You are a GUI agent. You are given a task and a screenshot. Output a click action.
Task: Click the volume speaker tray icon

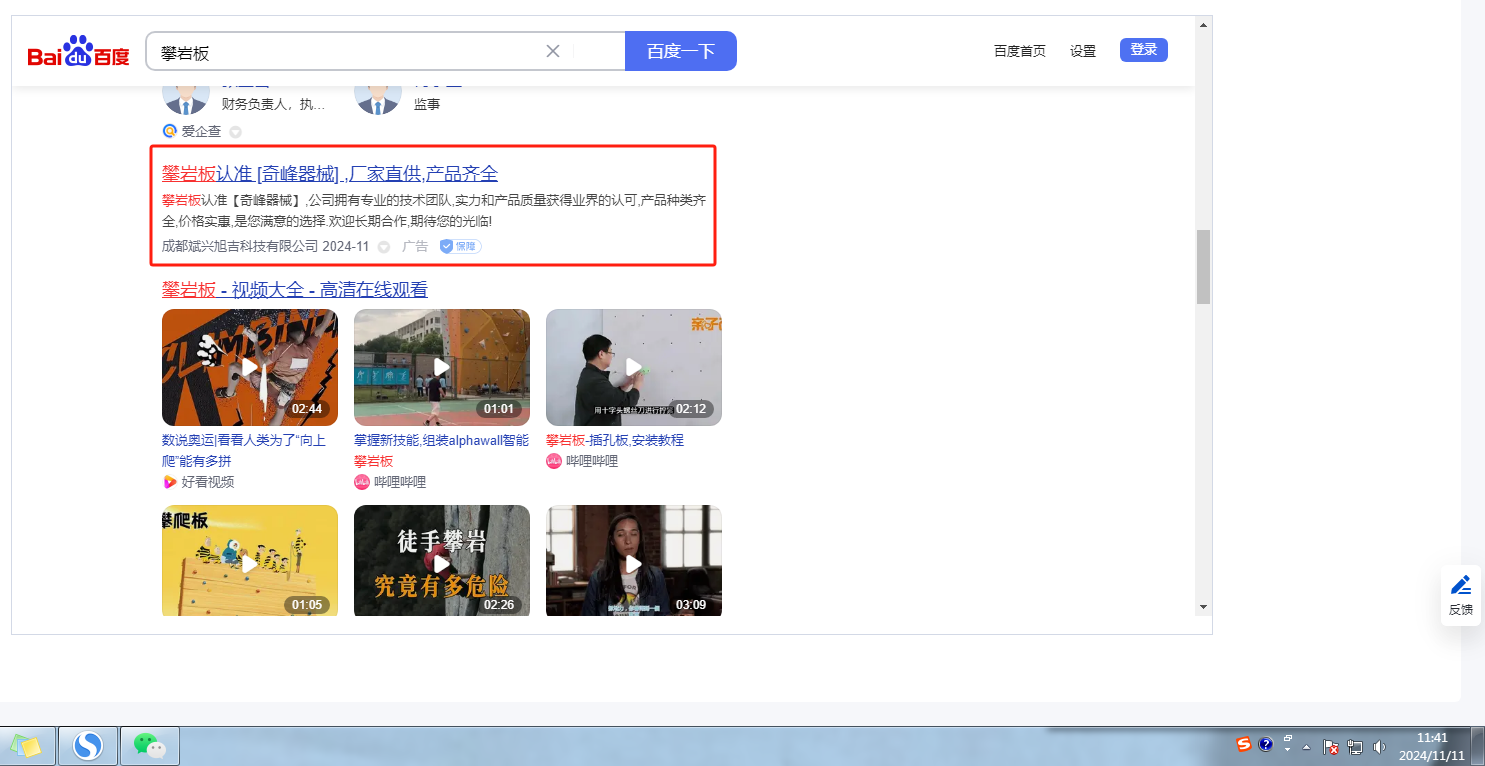(1380, 746)
